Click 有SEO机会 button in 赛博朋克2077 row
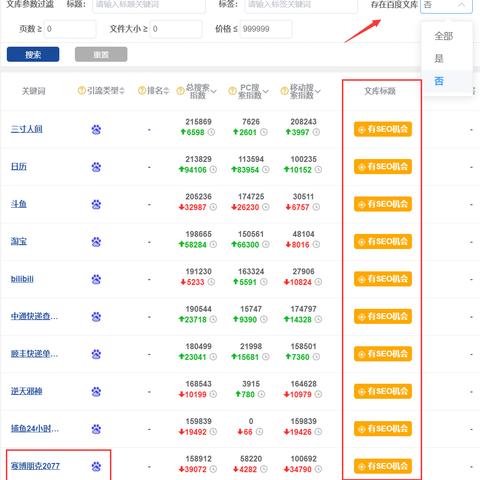The width and height of the screenshot is (480, 480). (x=383, y=466)
